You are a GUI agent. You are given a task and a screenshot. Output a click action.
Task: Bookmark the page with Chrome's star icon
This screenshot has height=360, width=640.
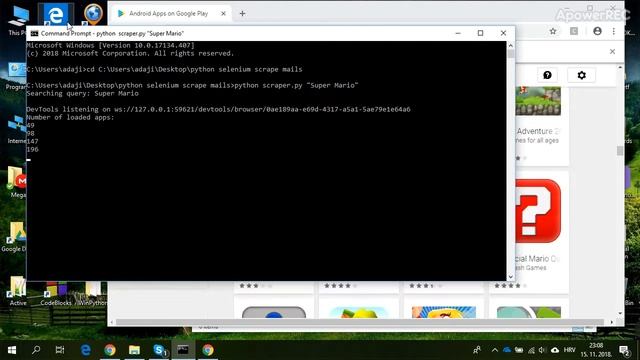click(x=553, y=31)
